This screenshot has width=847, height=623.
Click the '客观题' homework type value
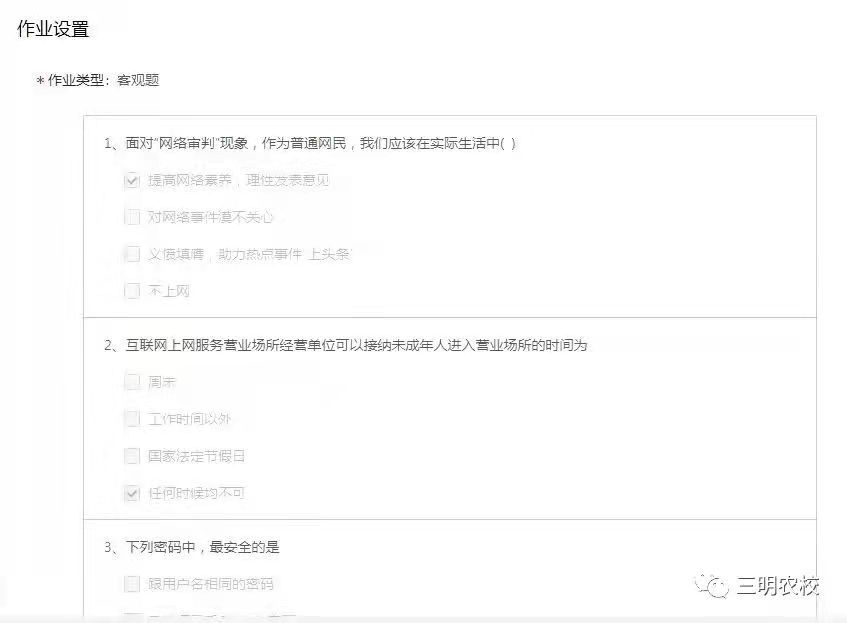point(138,81)
